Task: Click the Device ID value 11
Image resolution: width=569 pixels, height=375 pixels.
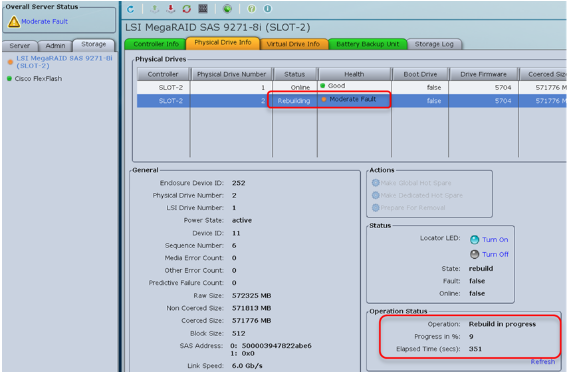Action: pyautogui.click(x=236, y=233)
